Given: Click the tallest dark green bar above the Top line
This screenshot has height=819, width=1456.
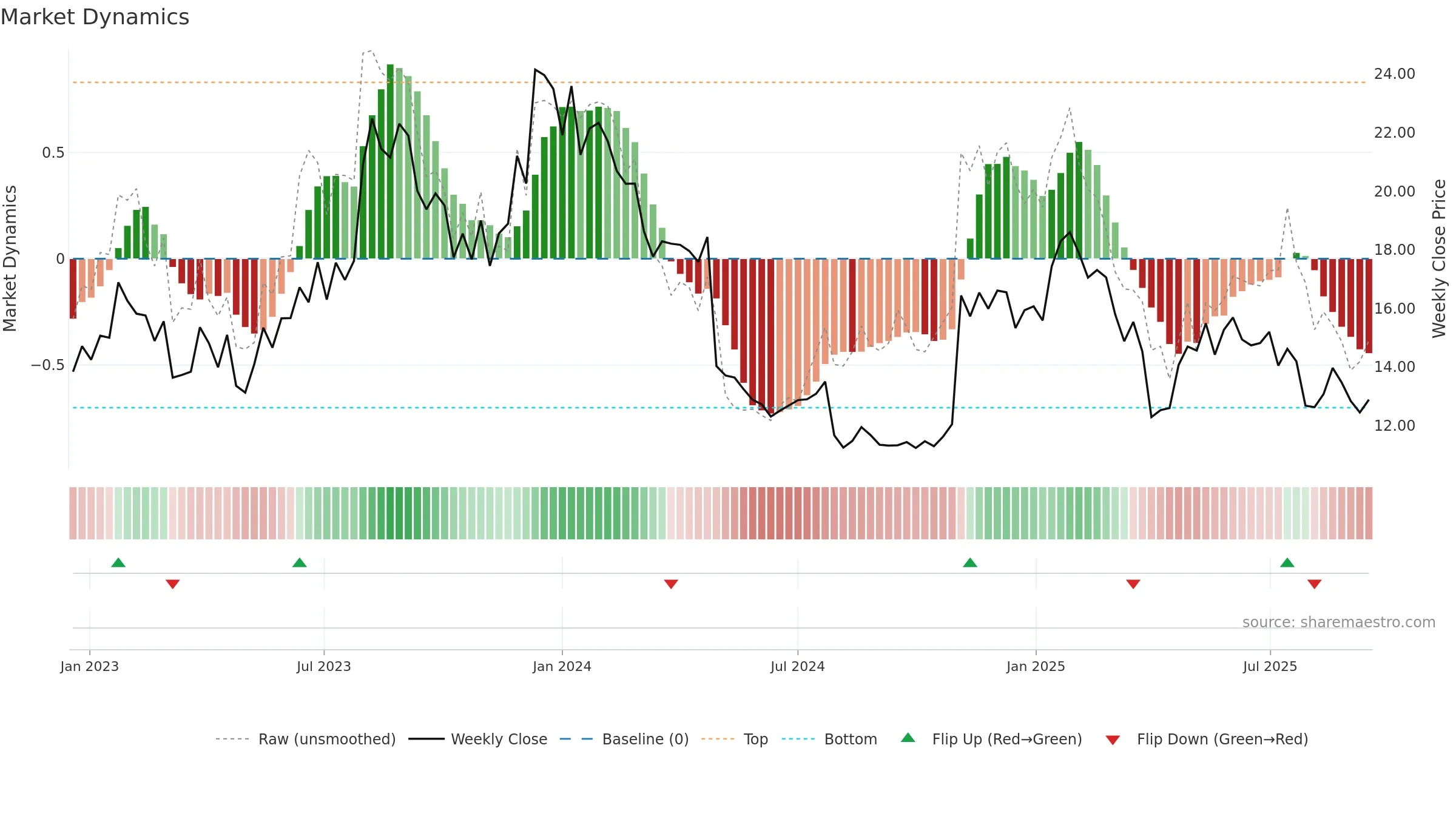Looking at the screenshot, I should tap(390, 161).
